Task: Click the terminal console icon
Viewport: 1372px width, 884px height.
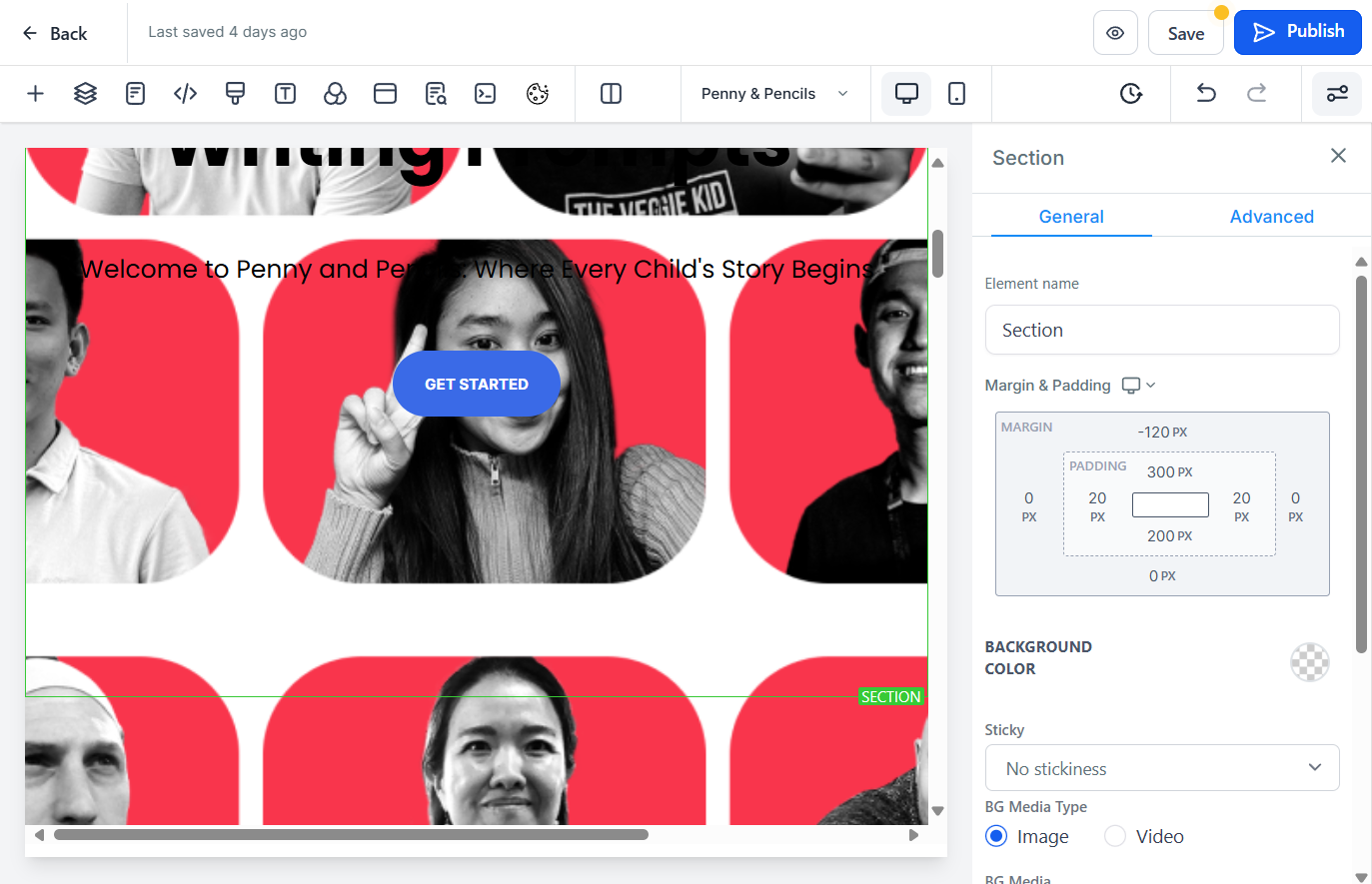Action: pyautogui.click(x=485, y=94)
